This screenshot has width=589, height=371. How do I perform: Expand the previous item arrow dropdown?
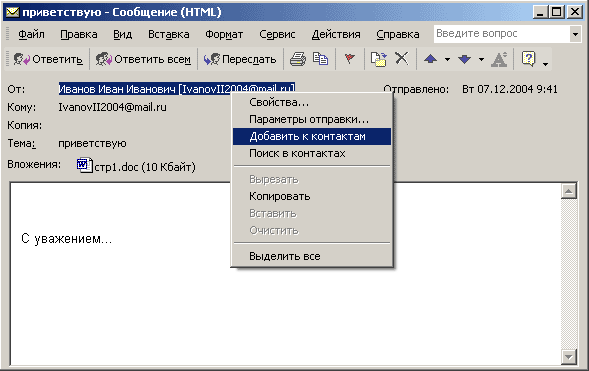447,59
